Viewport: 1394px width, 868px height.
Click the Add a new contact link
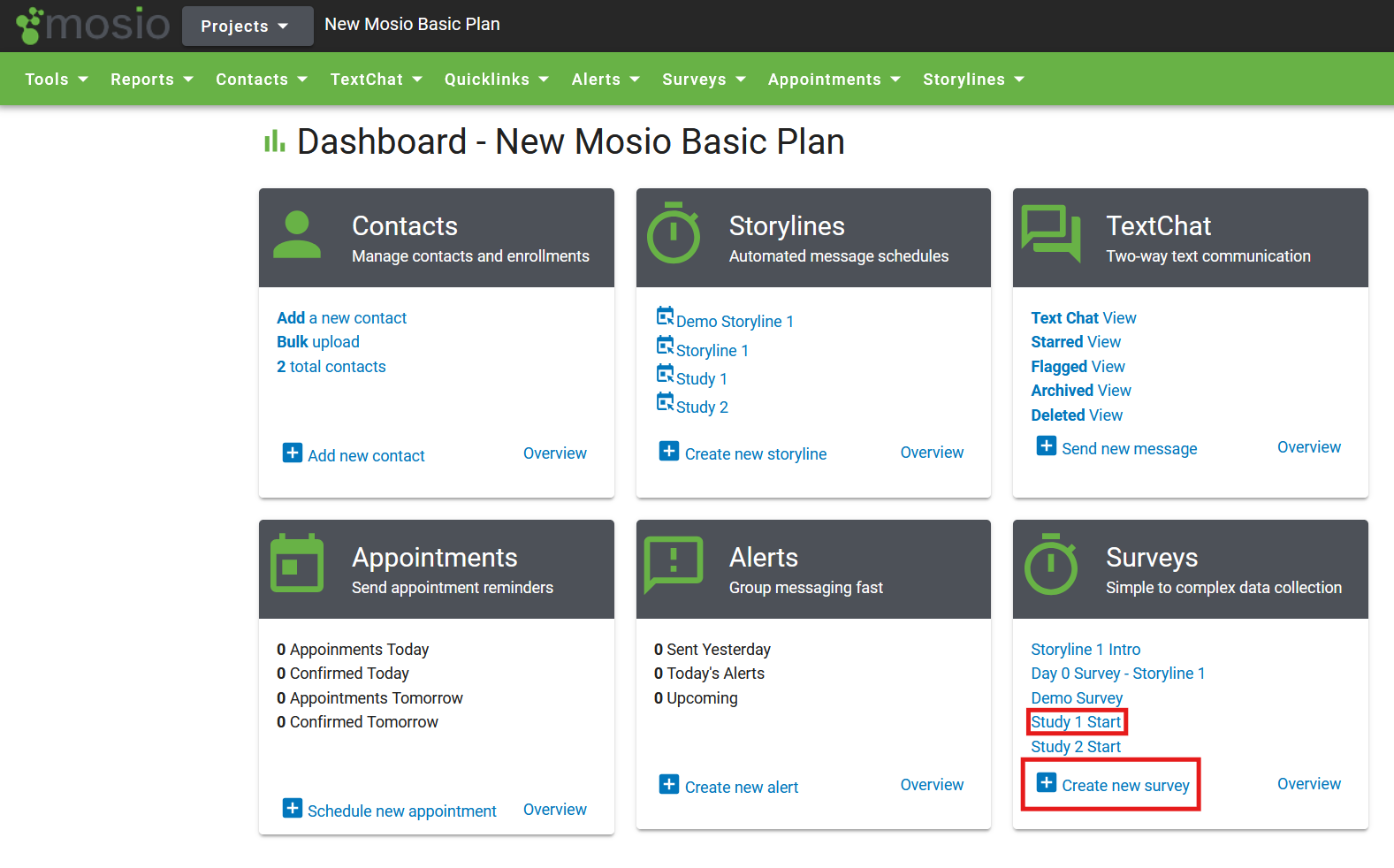341,318
